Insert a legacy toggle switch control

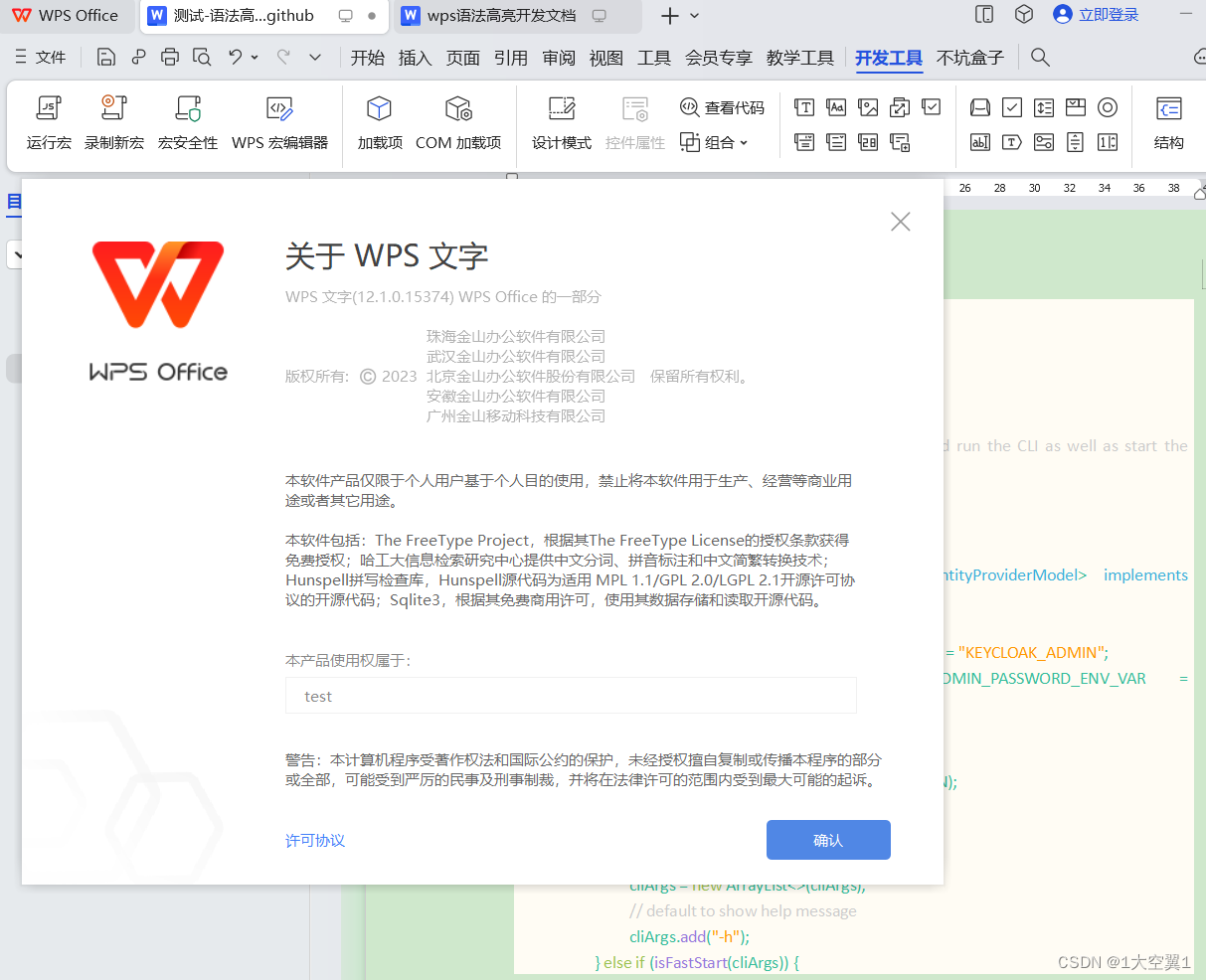point(1044,142)
